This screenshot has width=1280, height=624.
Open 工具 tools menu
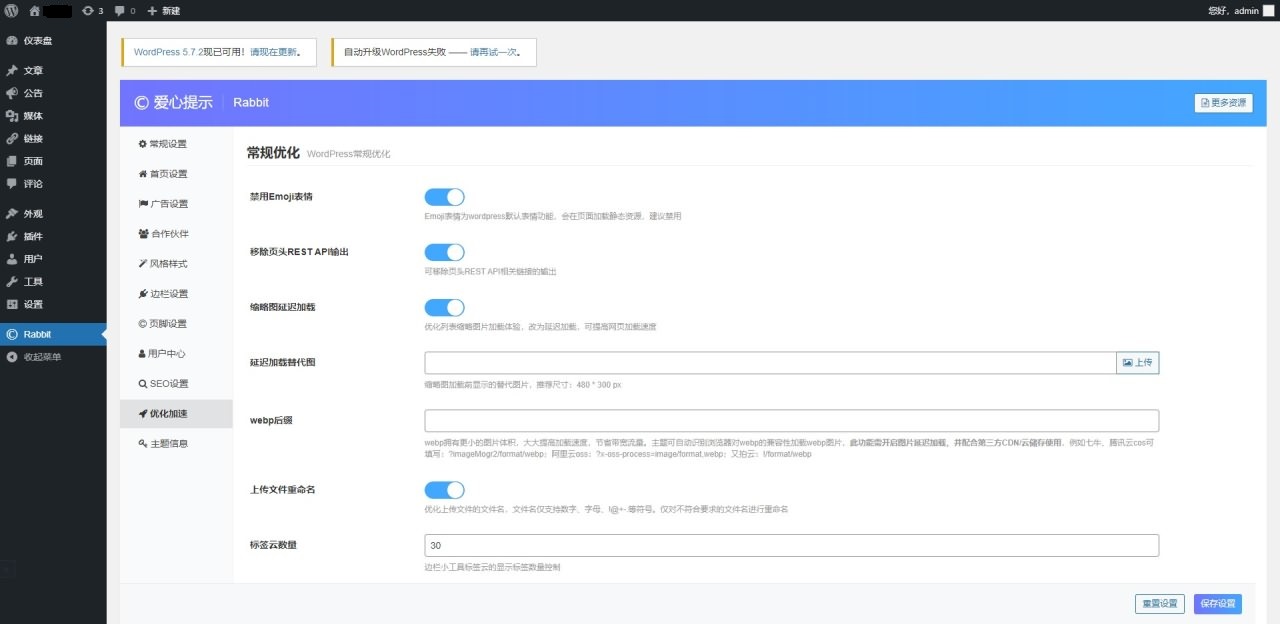coord(53,282)
